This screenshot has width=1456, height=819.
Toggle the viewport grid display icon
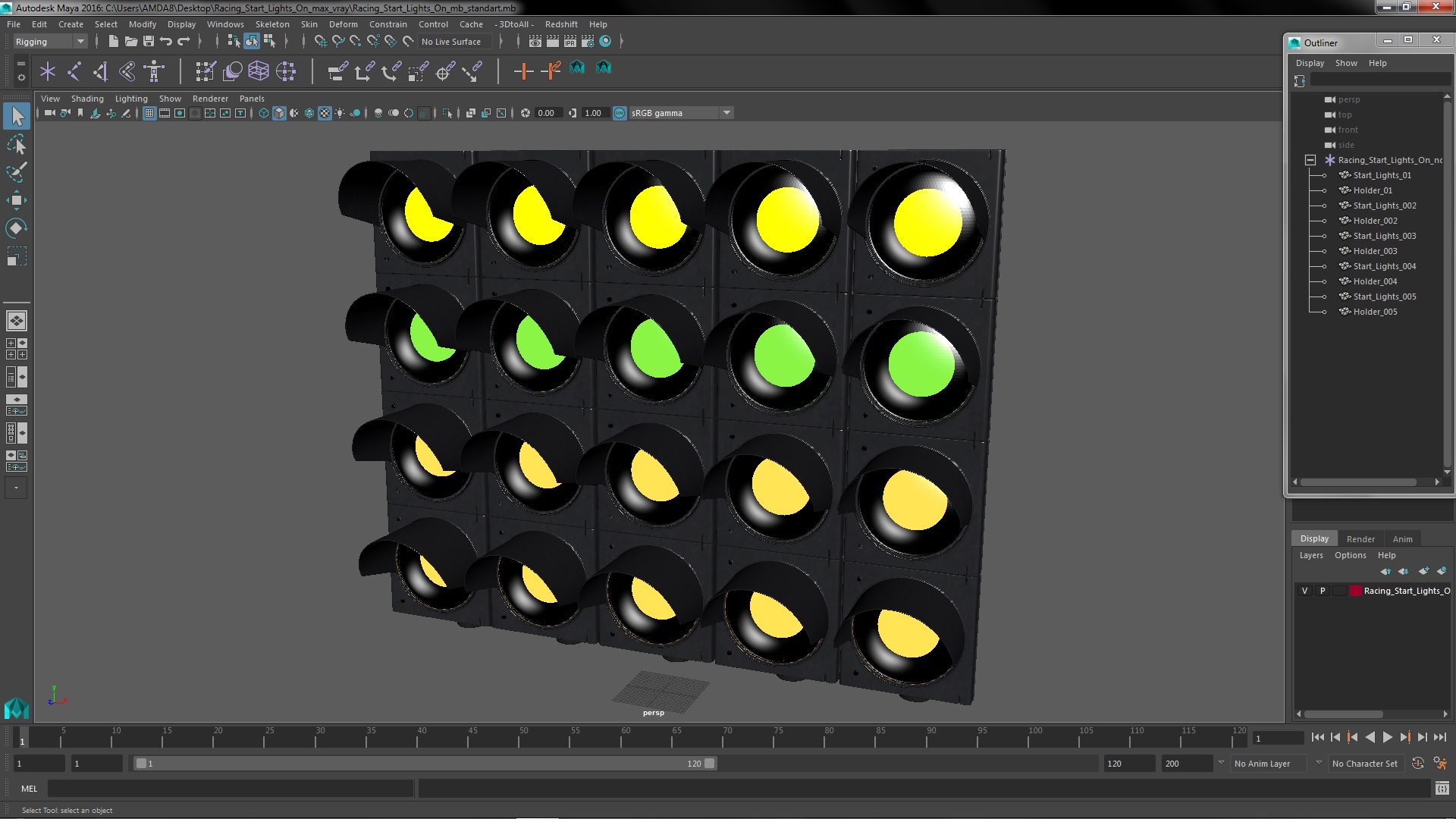click(x=149, y=113)
